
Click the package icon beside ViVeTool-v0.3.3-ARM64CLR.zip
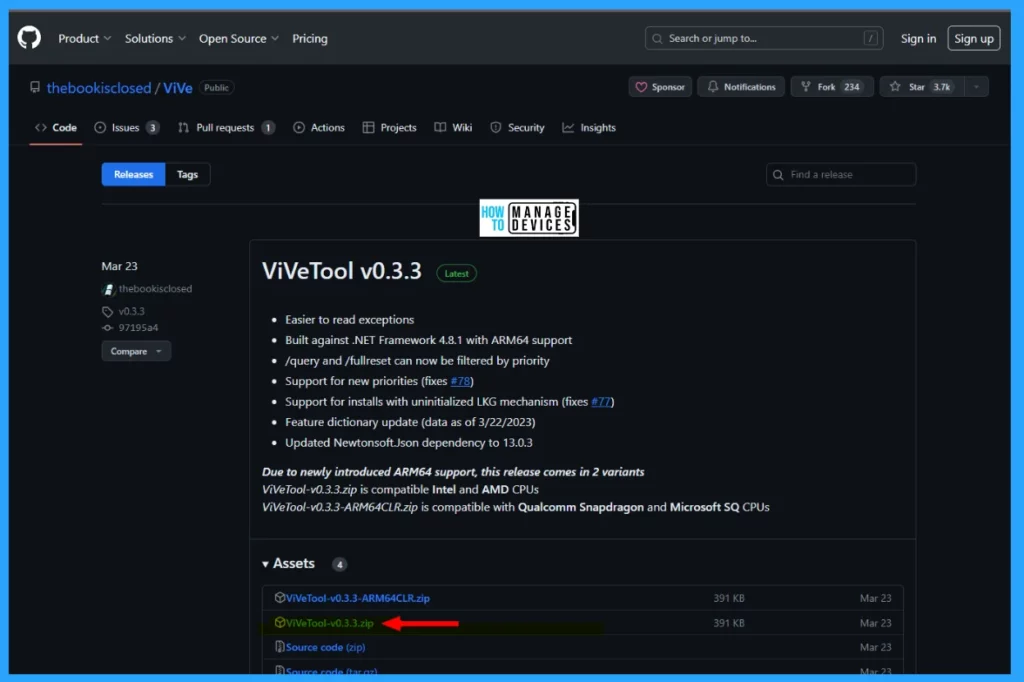pos(280,597)
